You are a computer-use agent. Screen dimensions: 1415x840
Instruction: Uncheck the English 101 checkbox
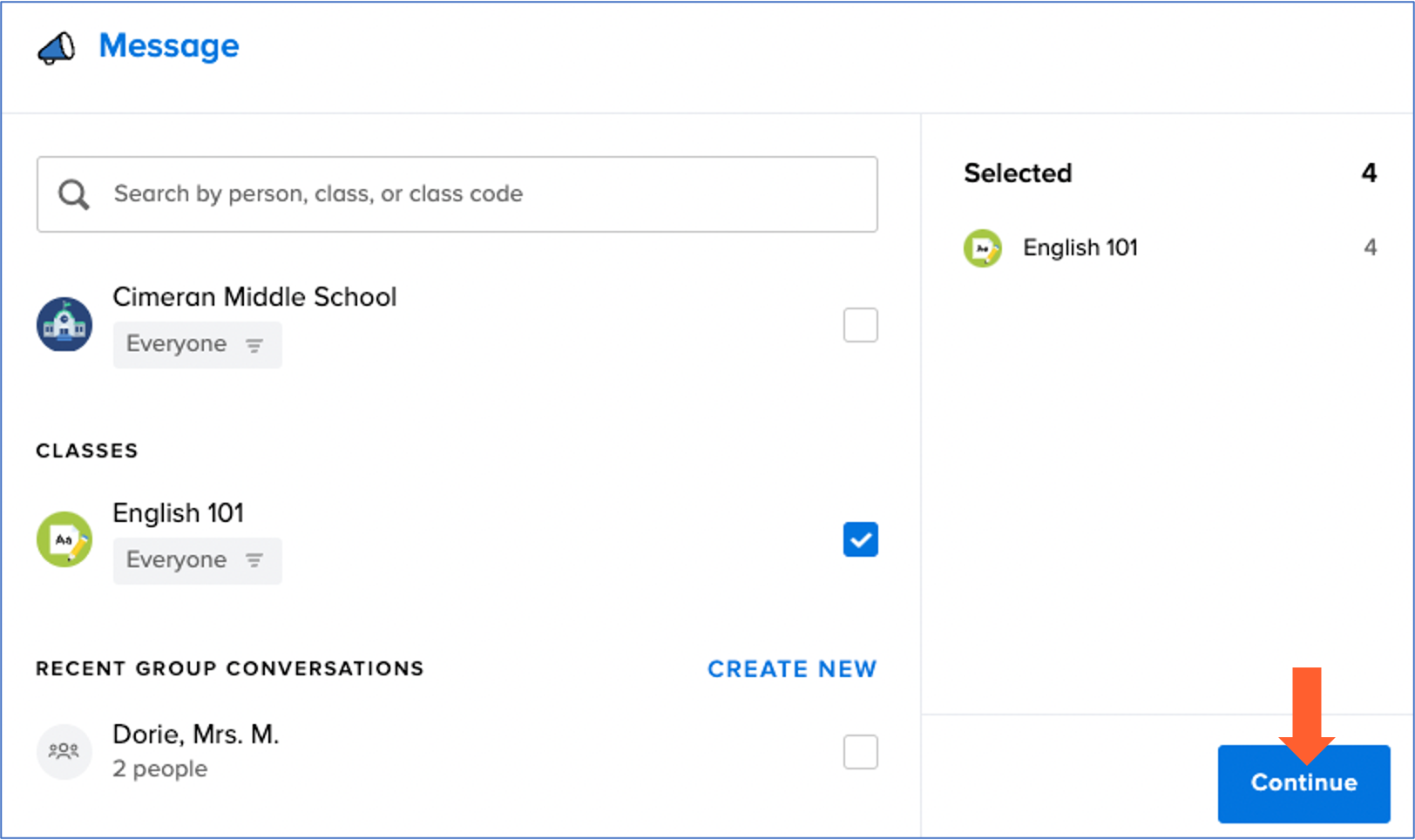tap(860, 539)
